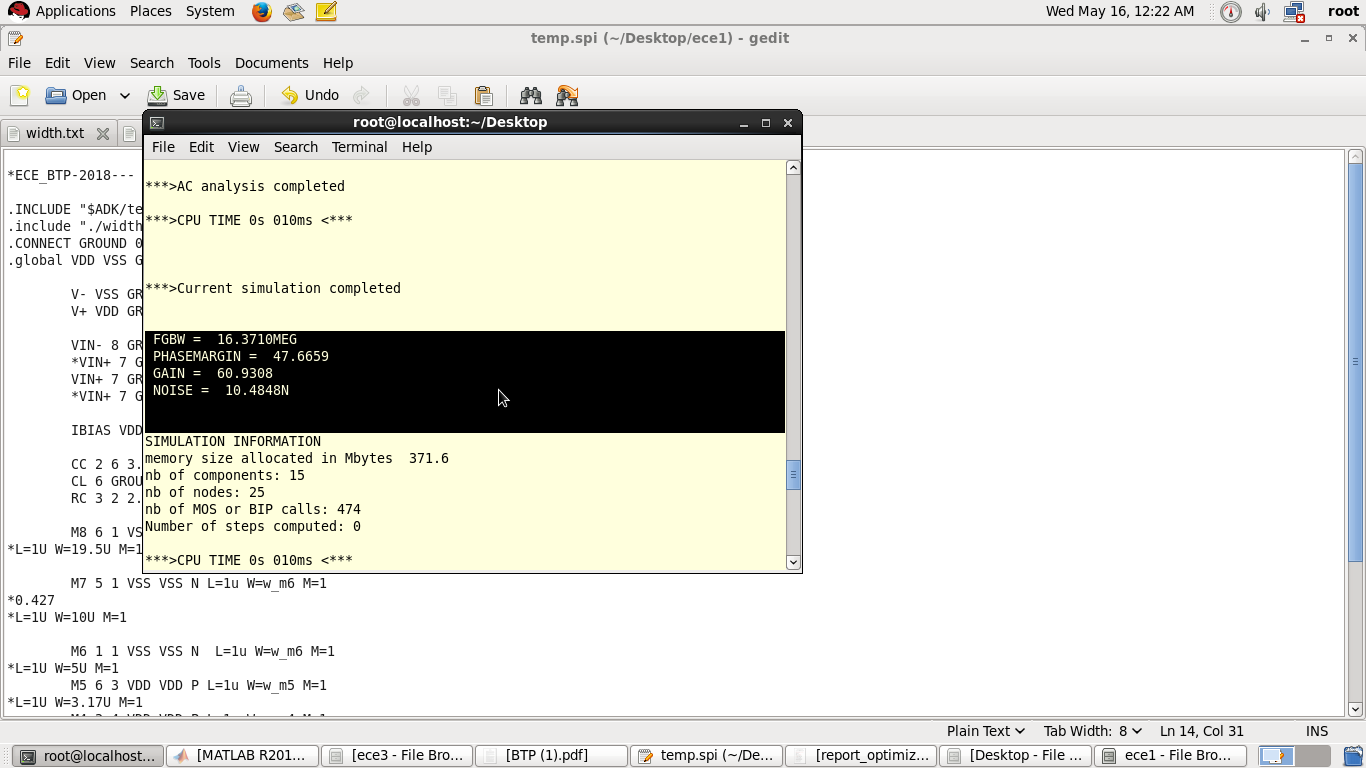Image resolution: width=1366 pixels, height=768 pixels.
Task: Open gedit Documents menu
Action: tap(271, 62)
